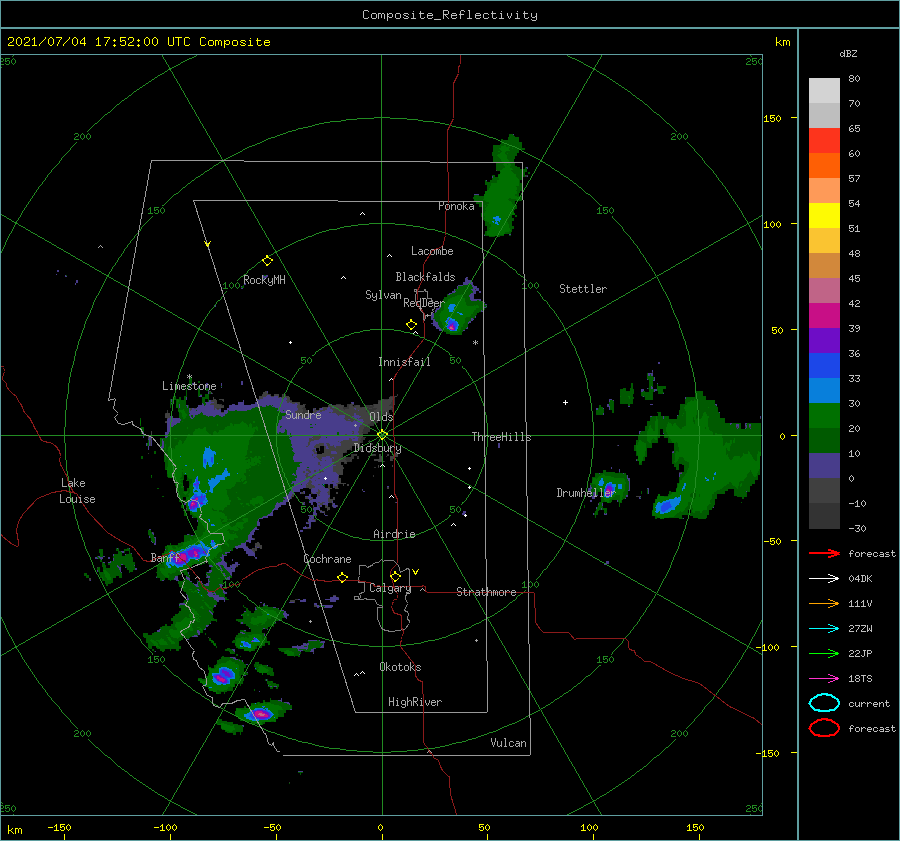Click the dBZ legend heading
The height and width of the screenshot is (841, 900).
[x=848, y=53]
